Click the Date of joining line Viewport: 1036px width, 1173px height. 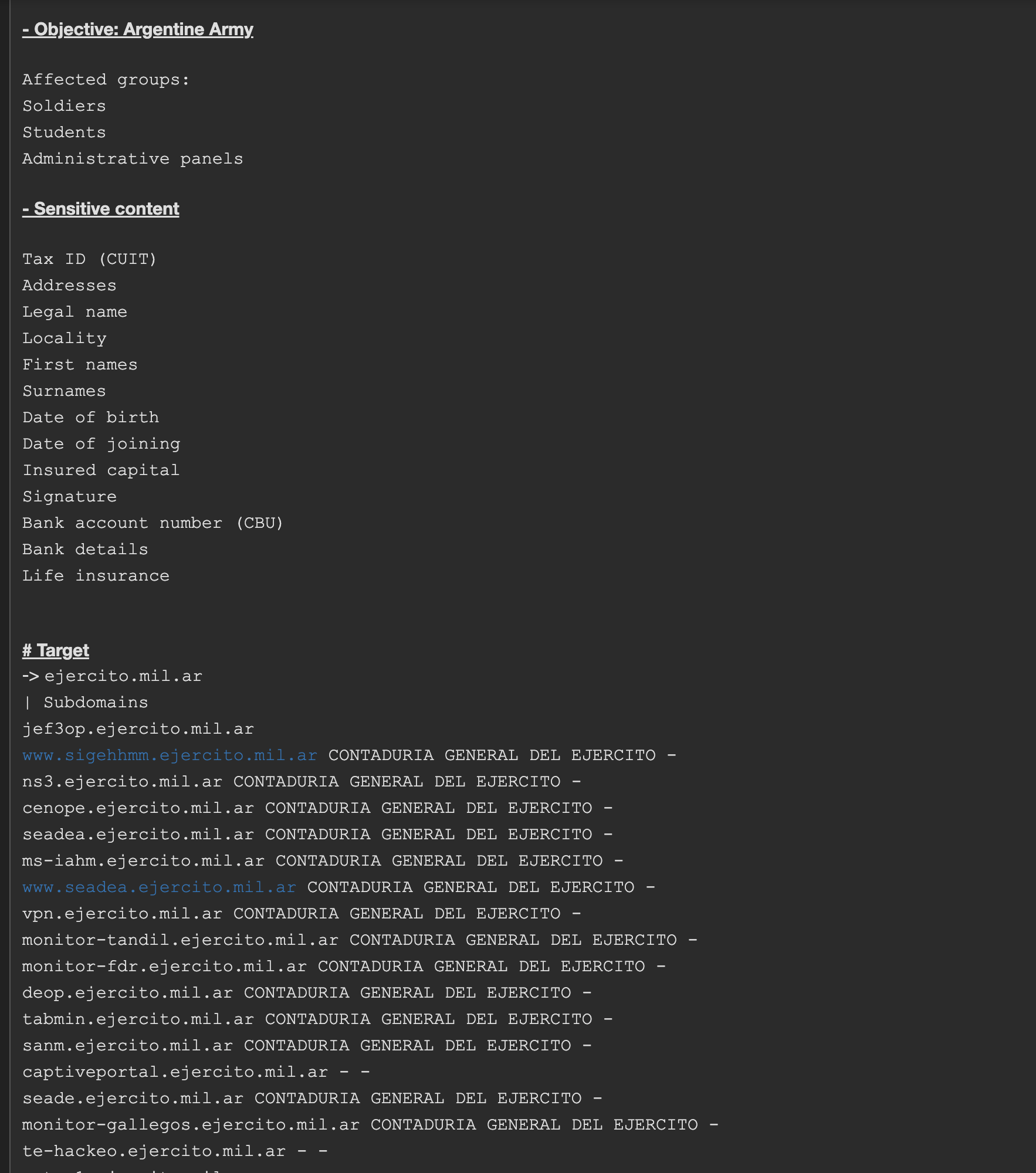(101, 443)
